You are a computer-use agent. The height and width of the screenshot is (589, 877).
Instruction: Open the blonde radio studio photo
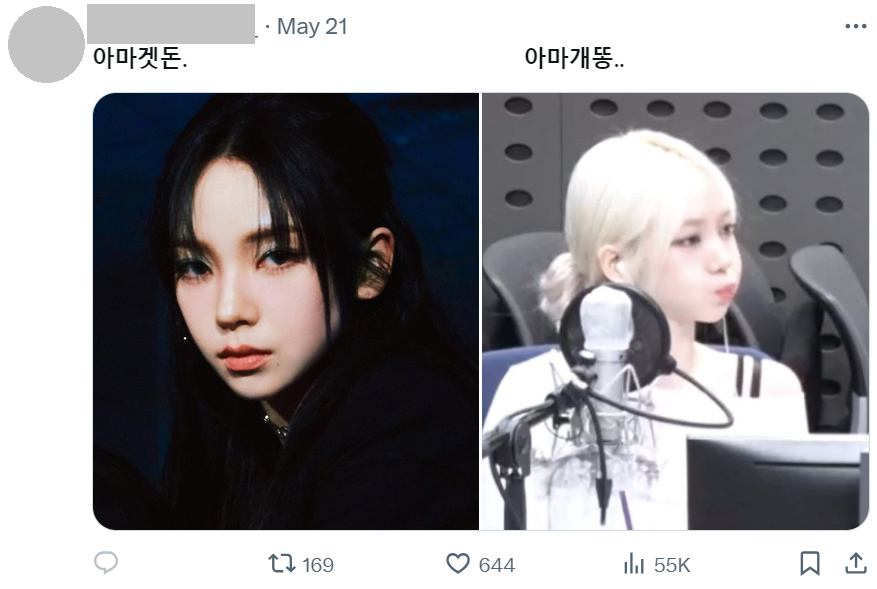pyautogui.click(x=676, y=311)
